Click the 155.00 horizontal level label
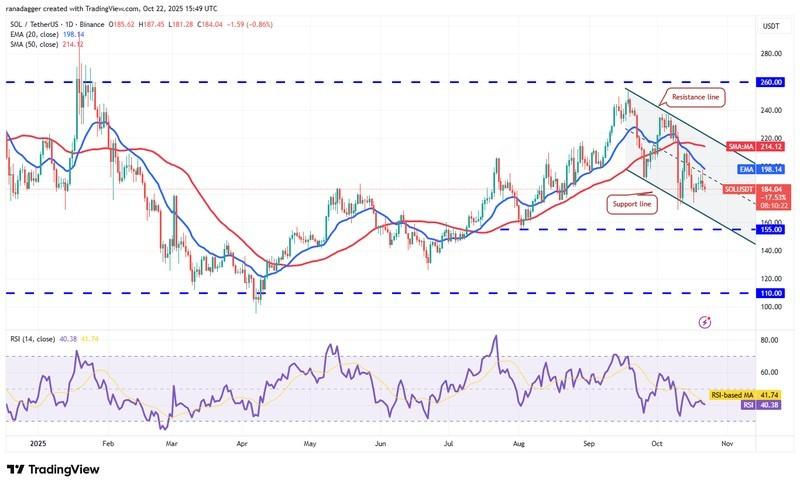Viewport: 800px width, 487px height. point(772,229)
